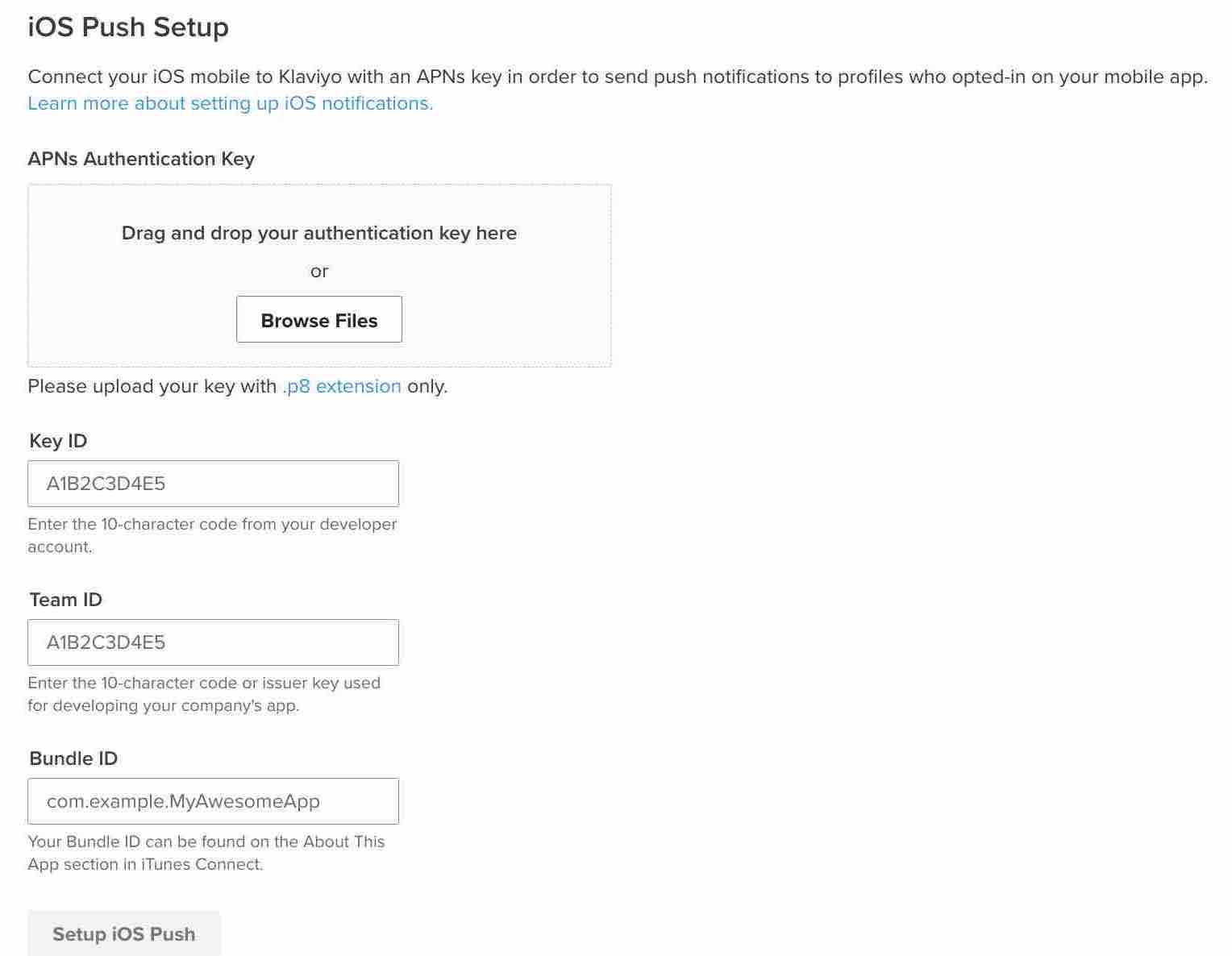Viewport: 1232px width, 956px height.
Task: Select the APNs Authentication Key section label
Action: point(141,159)
